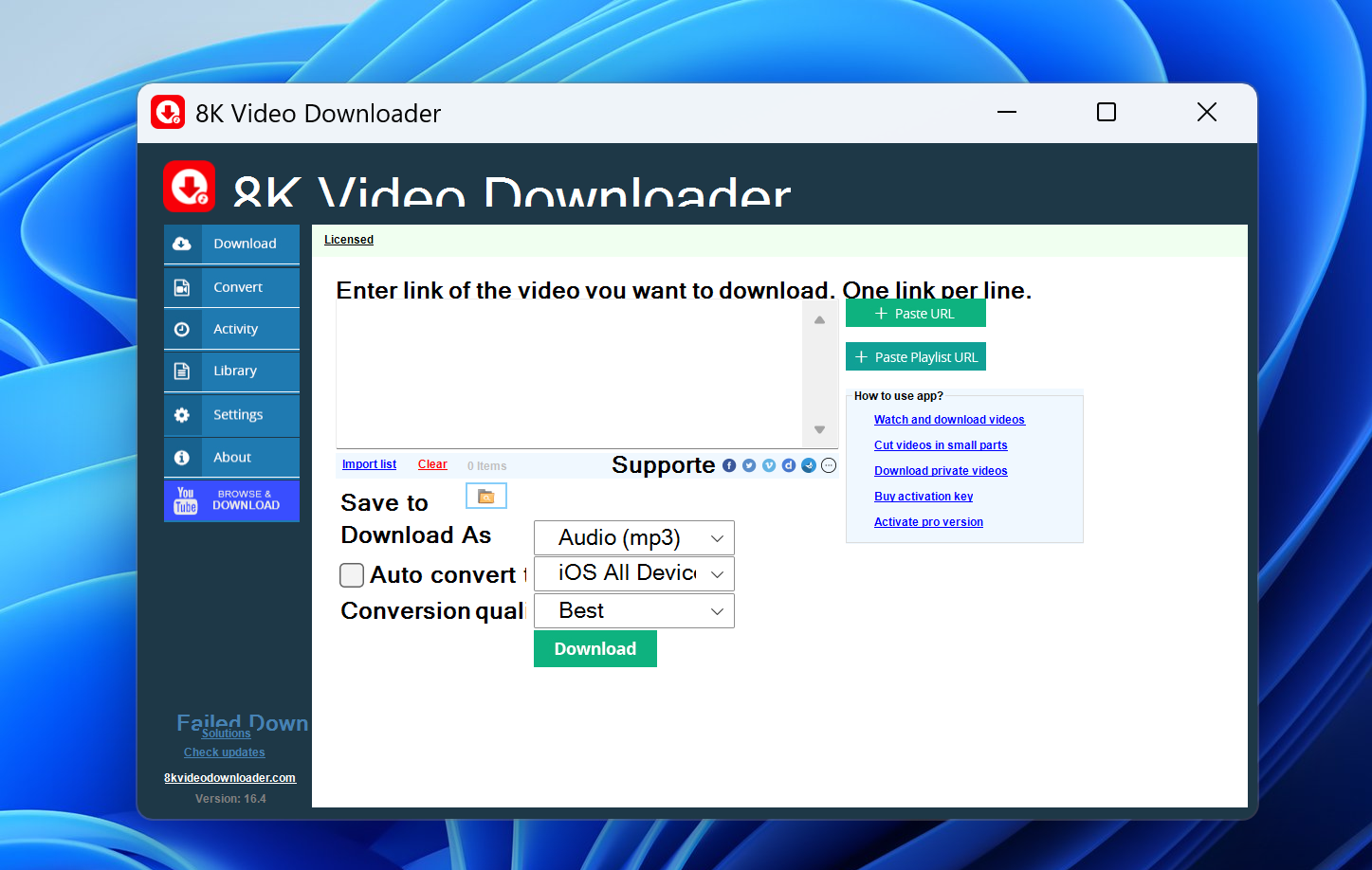Click the YouTube Browse & Download button
Screen dimensions: 1372x870
[x=231, y=500]
